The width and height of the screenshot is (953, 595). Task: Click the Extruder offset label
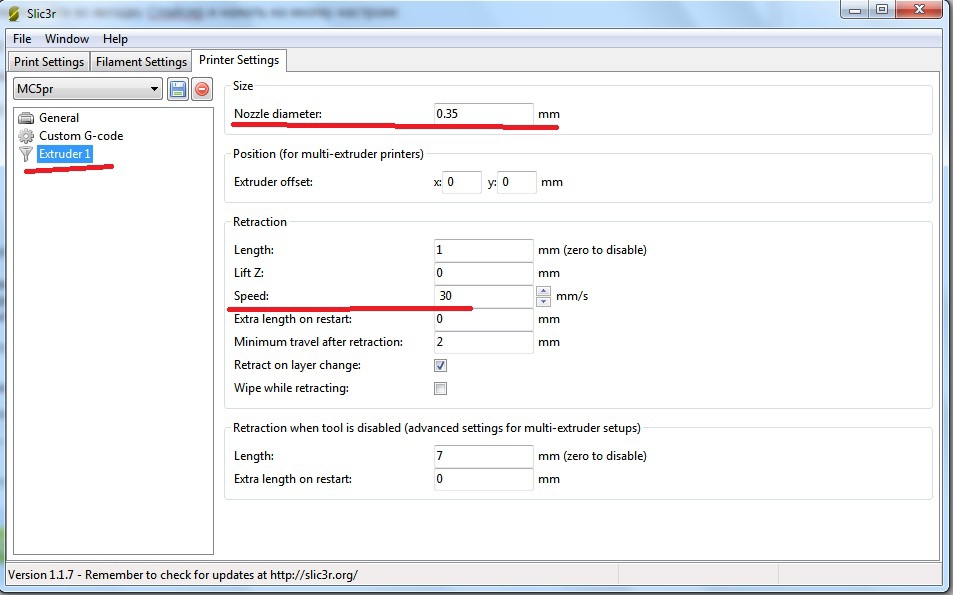click(273, 182)
